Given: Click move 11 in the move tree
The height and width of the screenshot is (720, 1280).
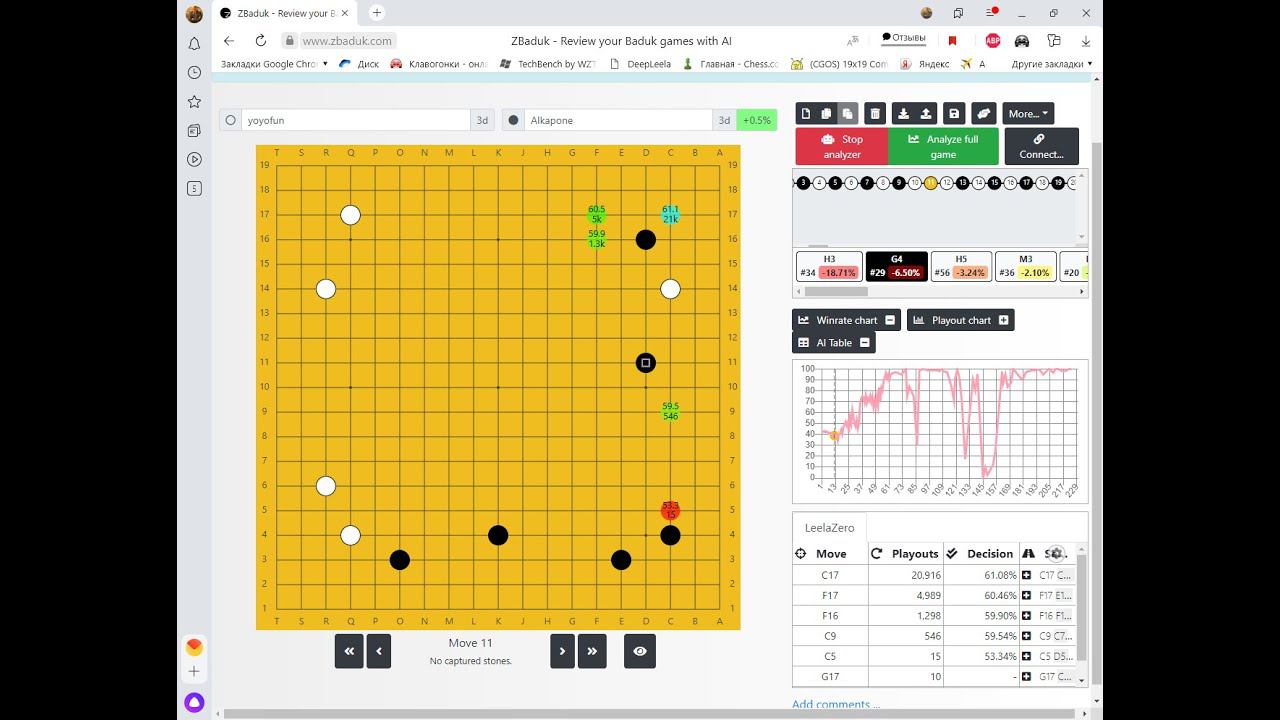Looking at the screenshot, I should pos(931,183).
